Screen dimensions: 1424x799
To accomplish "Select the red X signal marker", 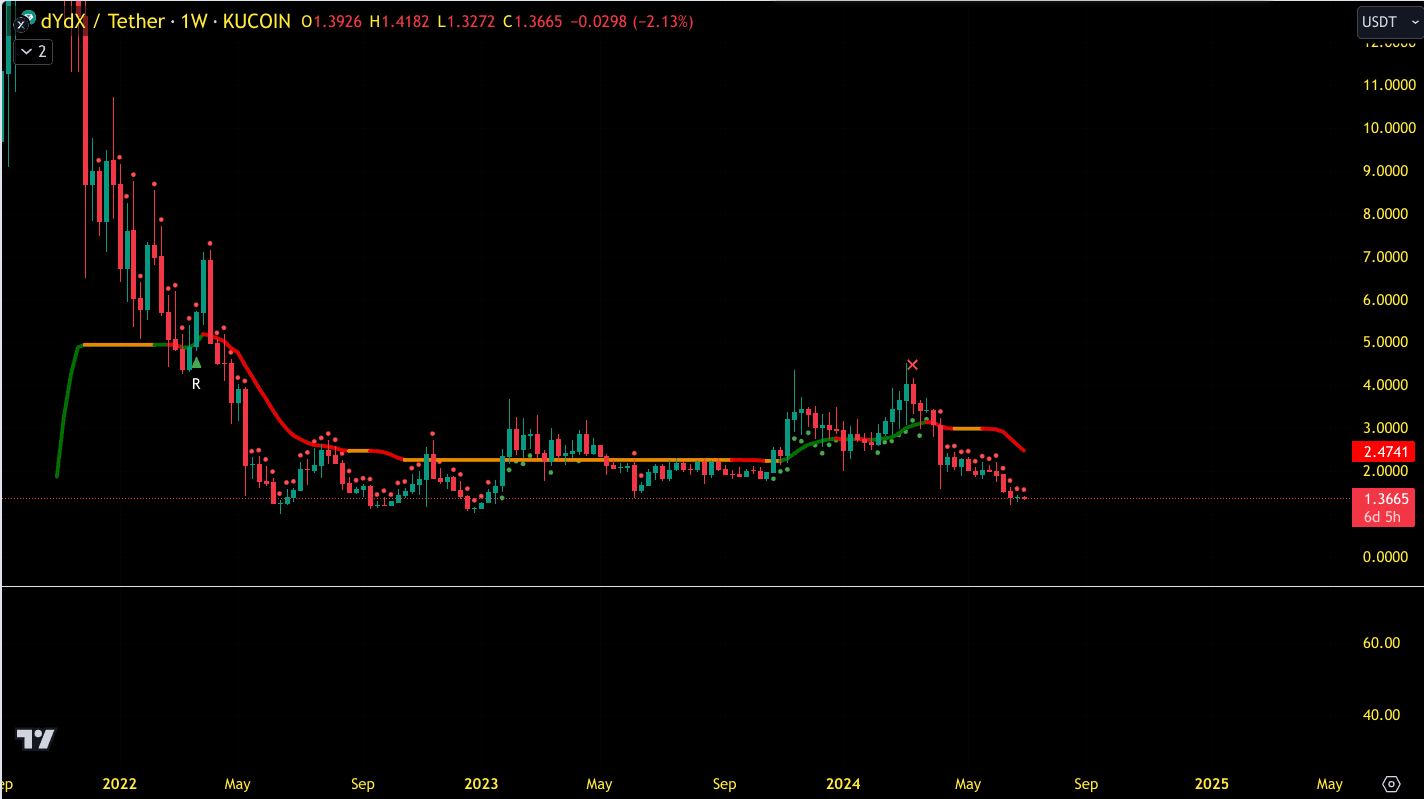I will click(912, 365).
